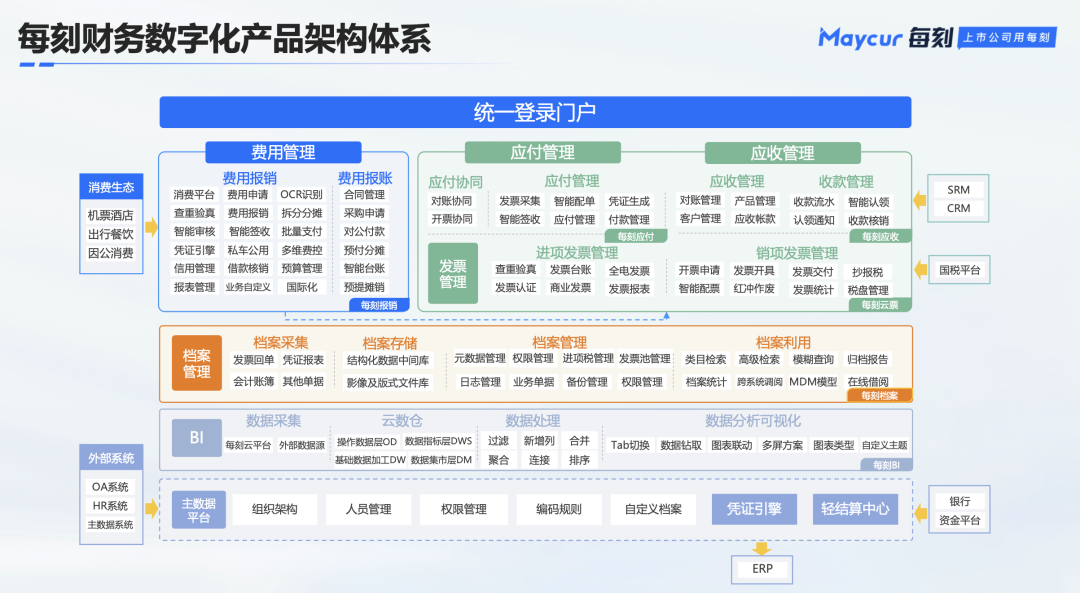
Task: Open the green 发票管理 block
Action: (x=453, y=273)
